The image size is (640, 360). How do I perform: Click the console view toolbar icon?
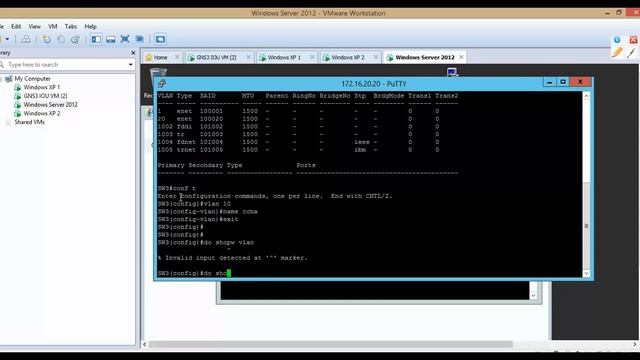160,39
